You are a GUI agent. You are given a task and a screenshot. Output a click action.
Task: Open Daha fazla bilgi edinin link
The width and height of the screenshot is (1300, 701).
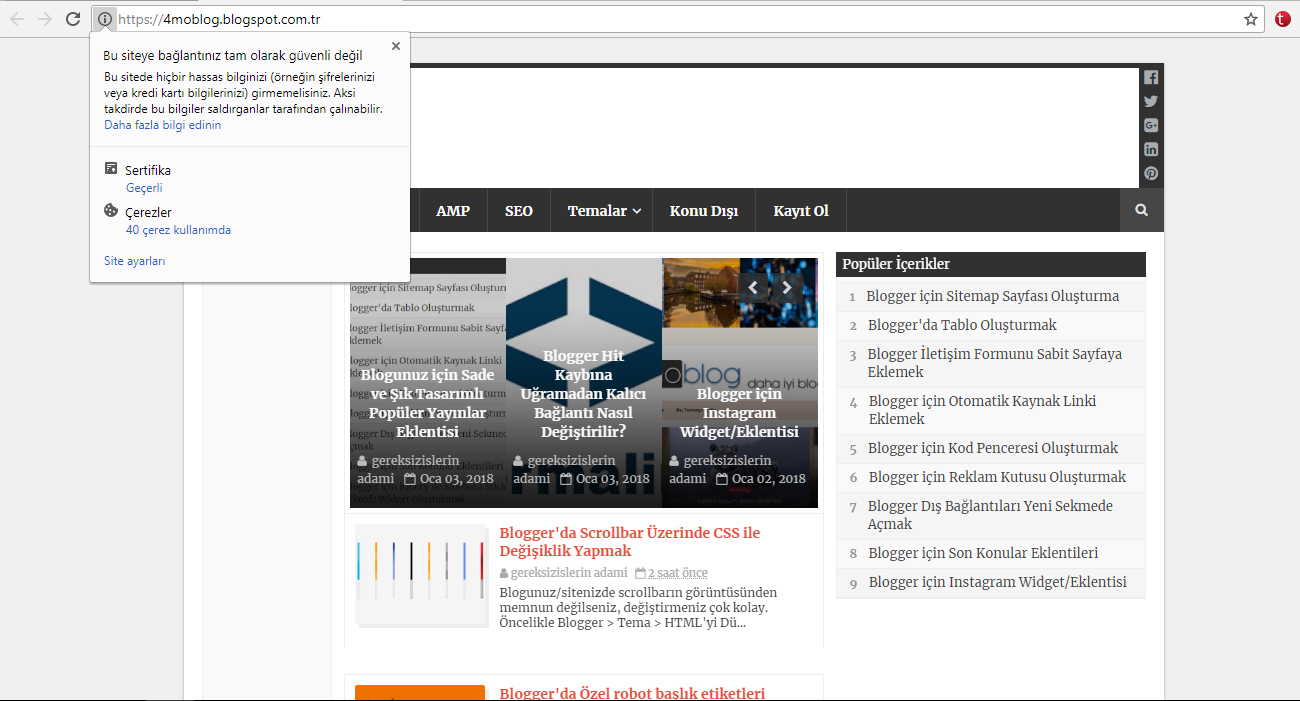(x=163, y=125)
